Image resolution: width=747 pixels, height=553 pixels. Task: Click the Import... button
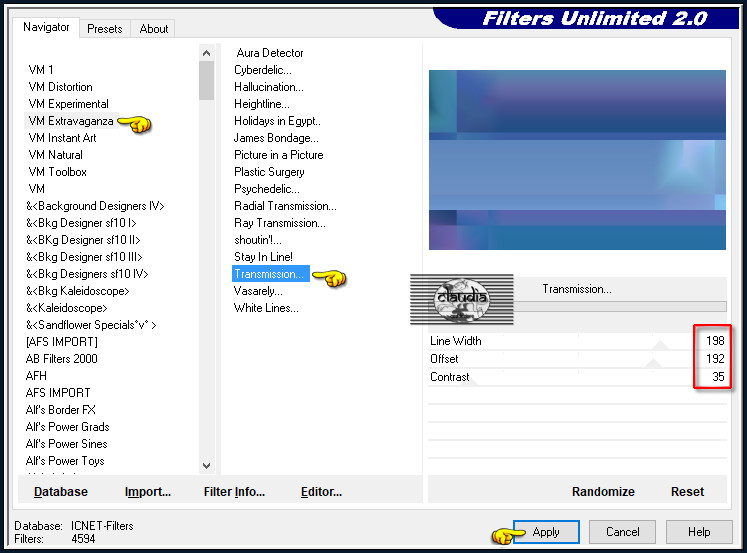(148, 492)
